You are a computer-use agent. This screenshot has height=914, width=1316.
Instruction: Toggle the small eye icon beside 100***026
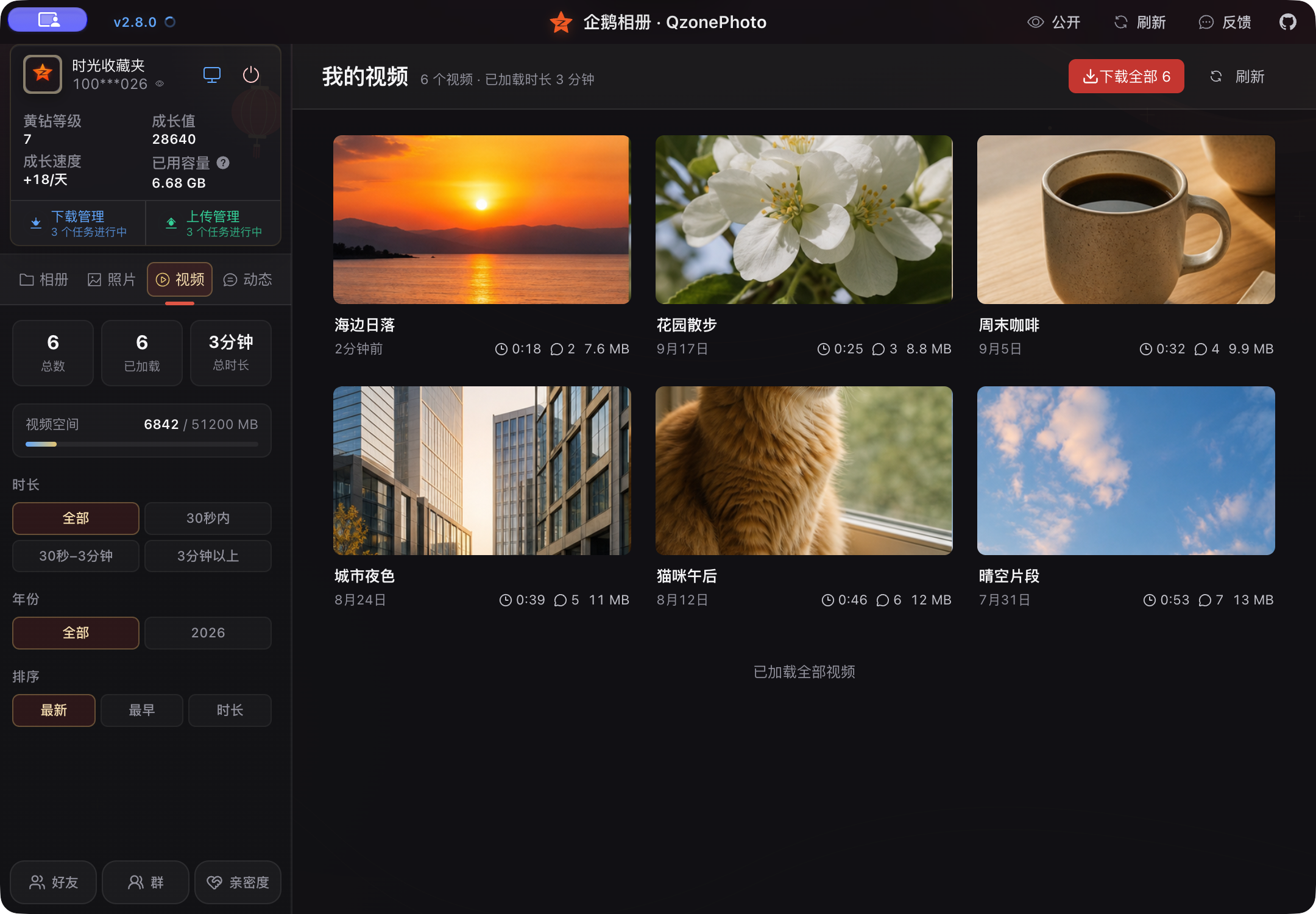(160, 84)
